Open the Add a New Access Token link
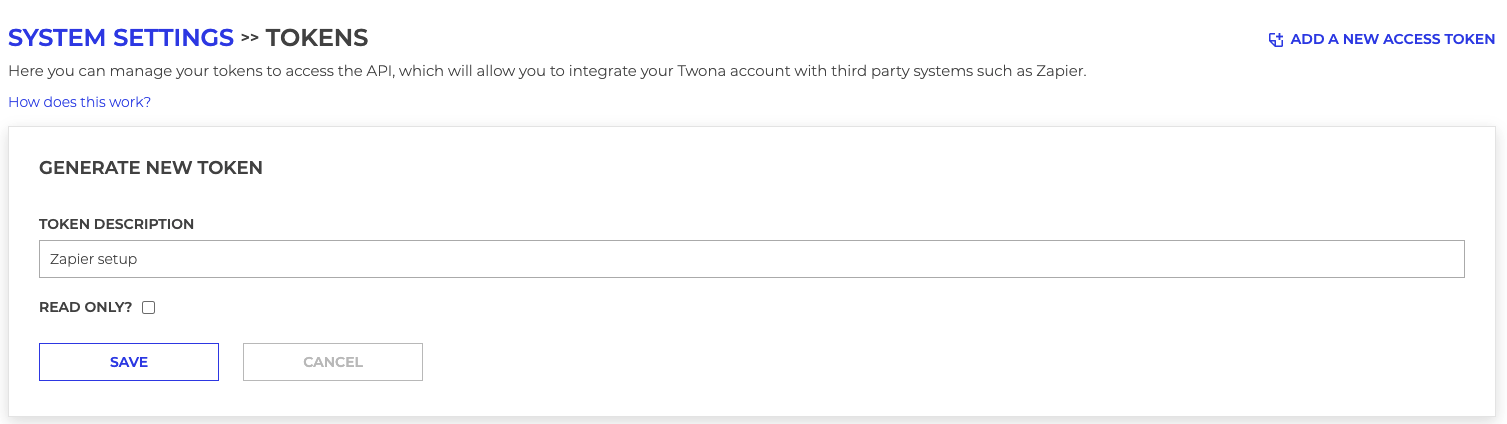This screenshot has width=1507, height=424. [x=1393, y=40]
